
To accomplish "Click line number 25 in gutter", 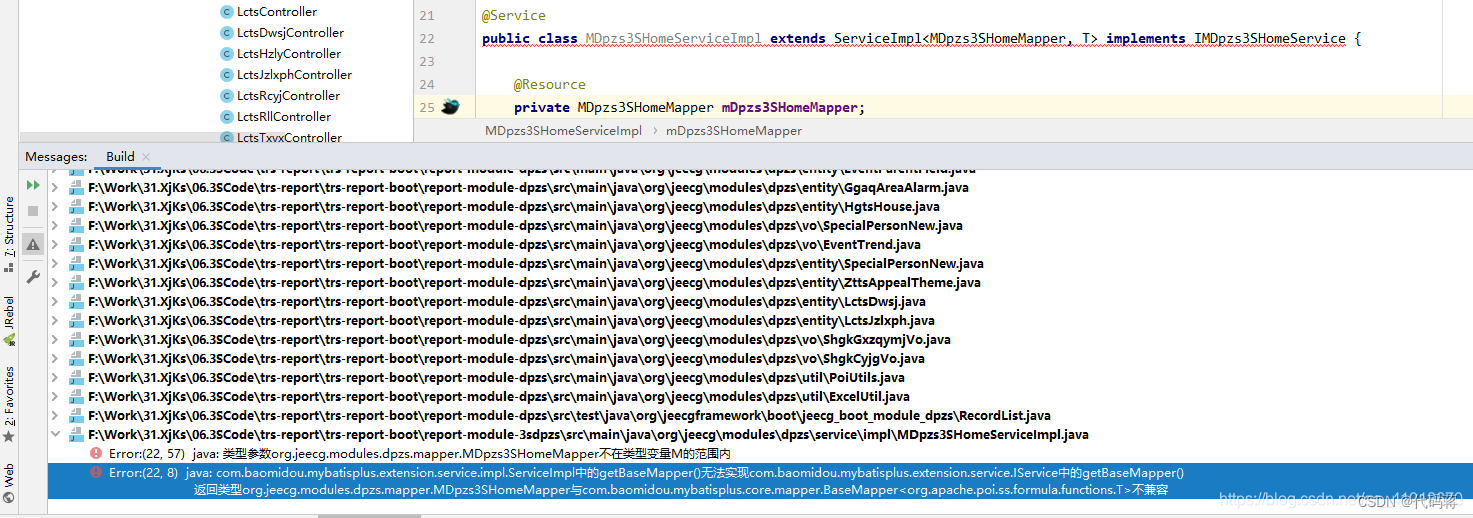I will 427,107.
